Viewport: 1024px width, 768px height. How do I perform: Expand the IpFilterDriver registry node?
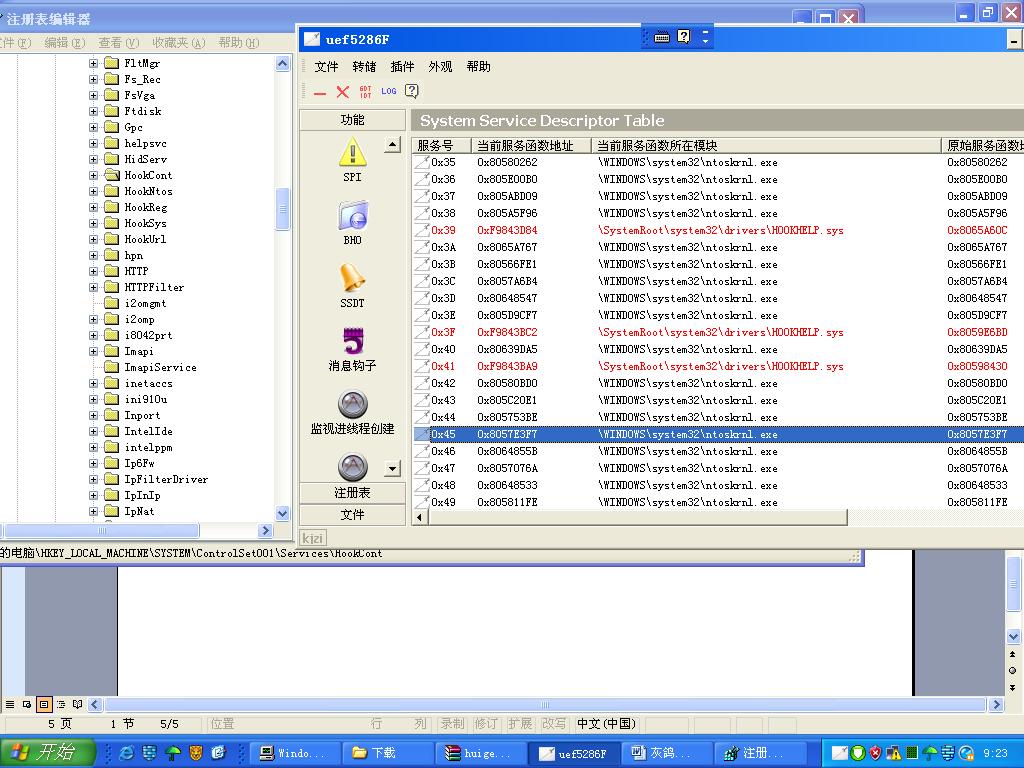coord(94,479)
